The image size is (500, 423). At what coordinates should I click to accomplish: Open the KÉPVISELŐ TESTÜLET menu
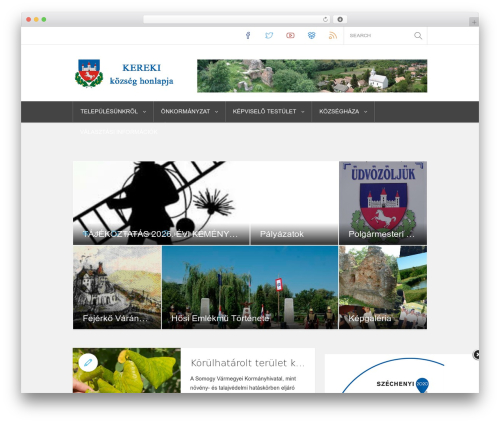coord(268,112)
